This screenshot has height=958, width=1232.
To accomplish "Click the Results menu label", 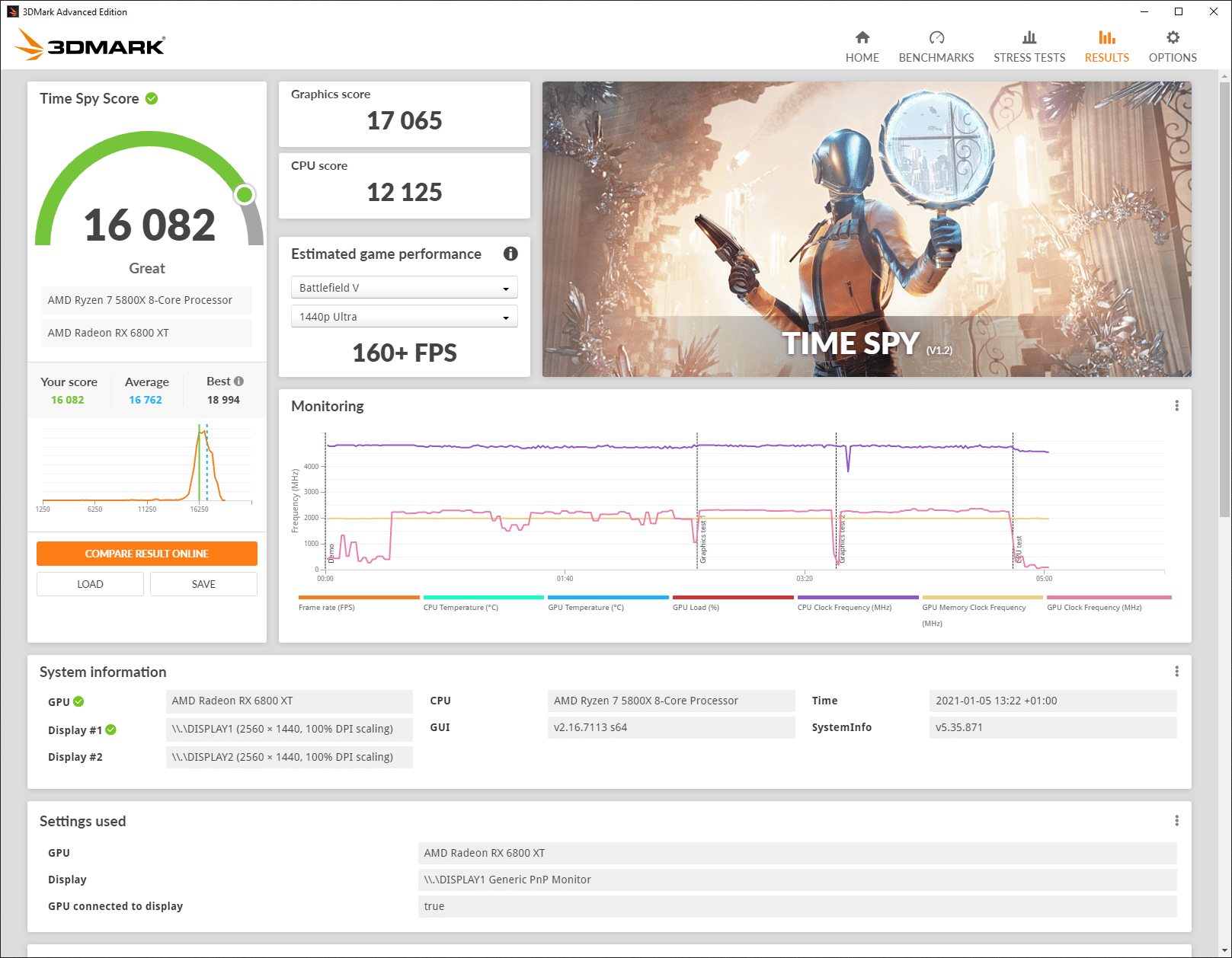I will (1107, 58).
